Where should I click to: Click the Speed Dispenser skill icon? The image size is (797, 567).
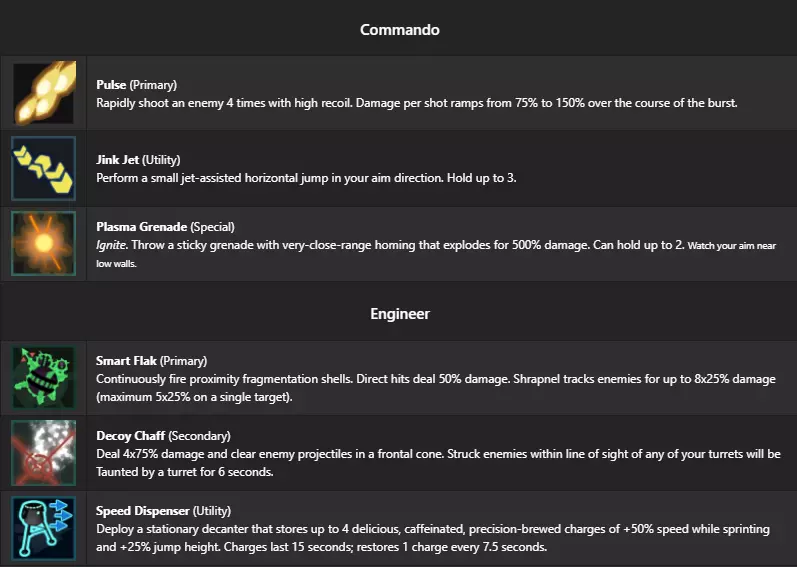pos(44,527)
